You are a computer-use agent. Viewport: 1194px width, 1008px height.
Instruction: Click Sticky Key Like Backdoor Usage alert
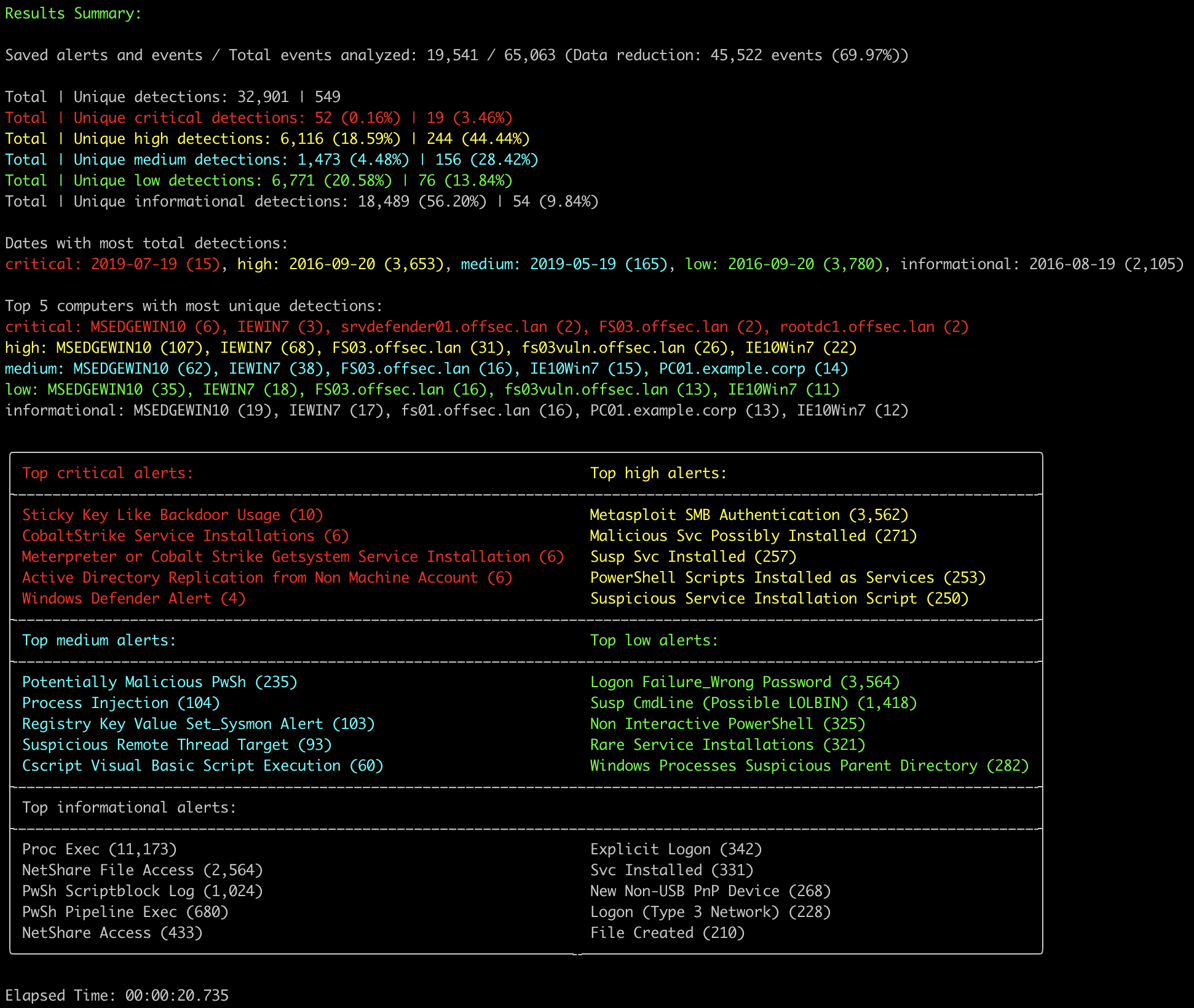(172, 514)
